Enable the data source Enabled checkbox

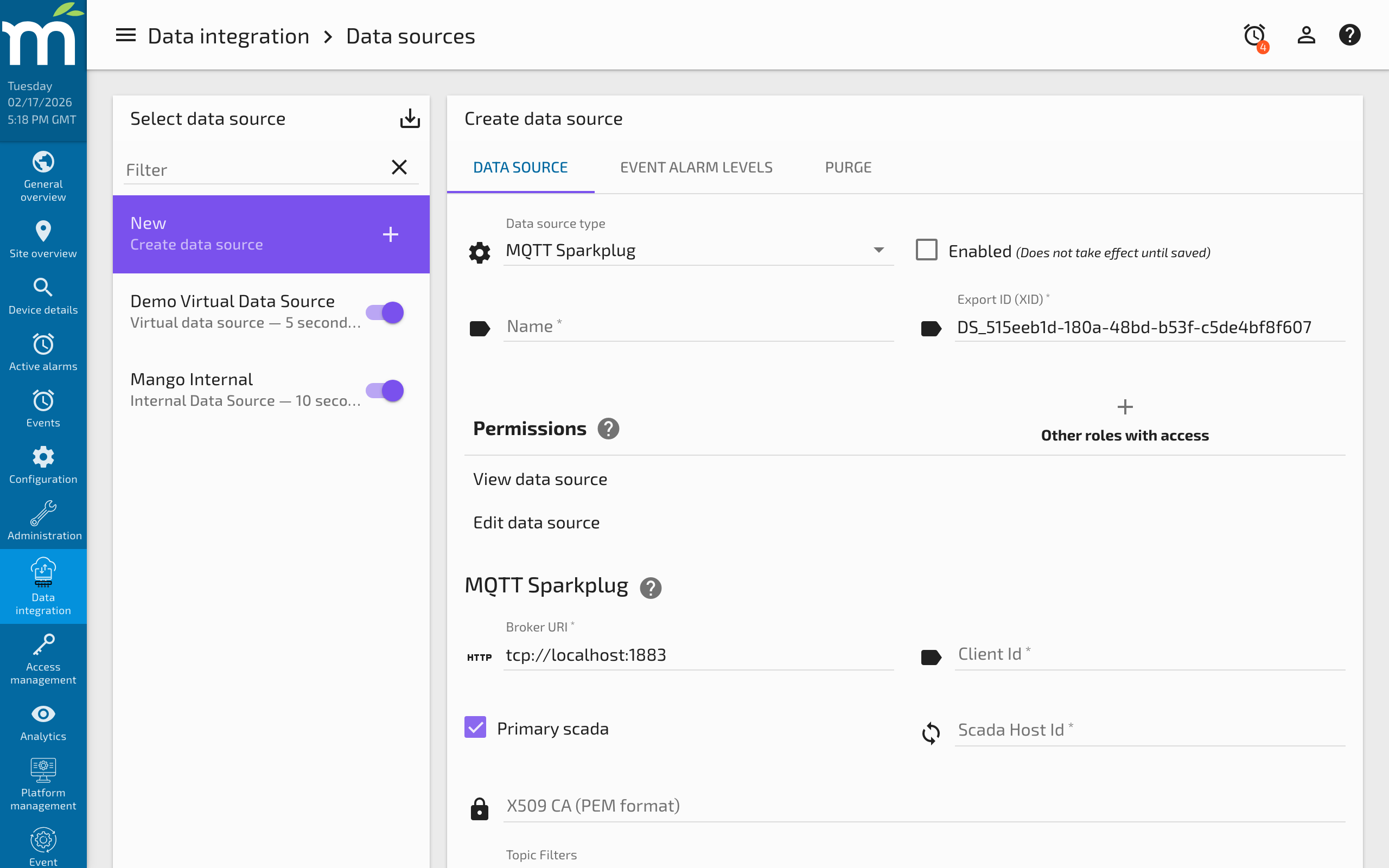coord(926,250)
